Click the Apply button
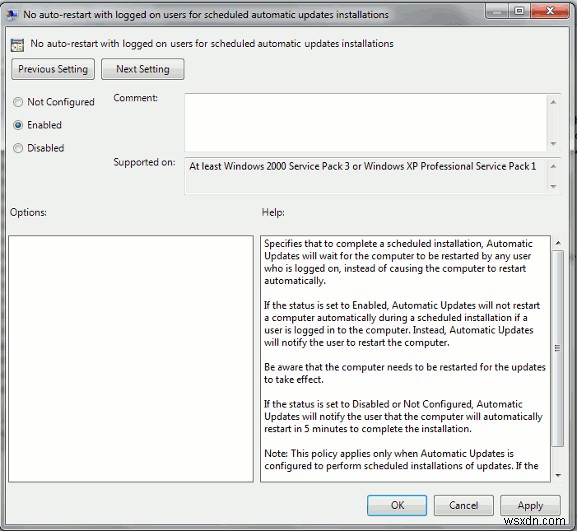The height and width of the screenshot is (531, 577). pyautogui.click(x=530, y=505)
